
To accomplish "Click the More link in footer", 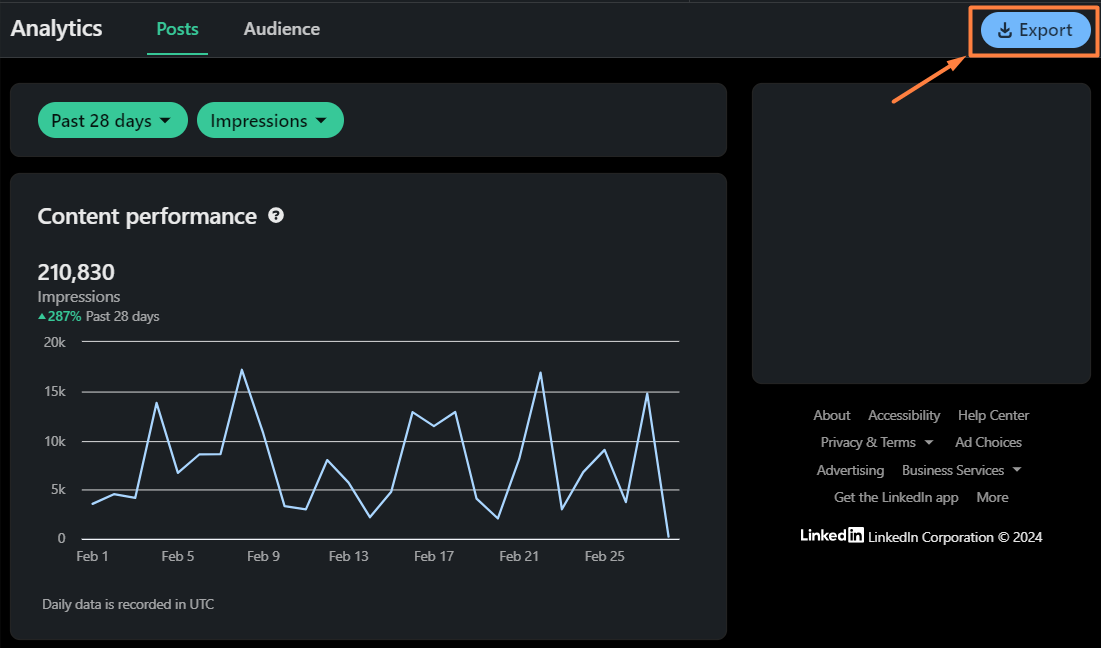I will (992, 497).
